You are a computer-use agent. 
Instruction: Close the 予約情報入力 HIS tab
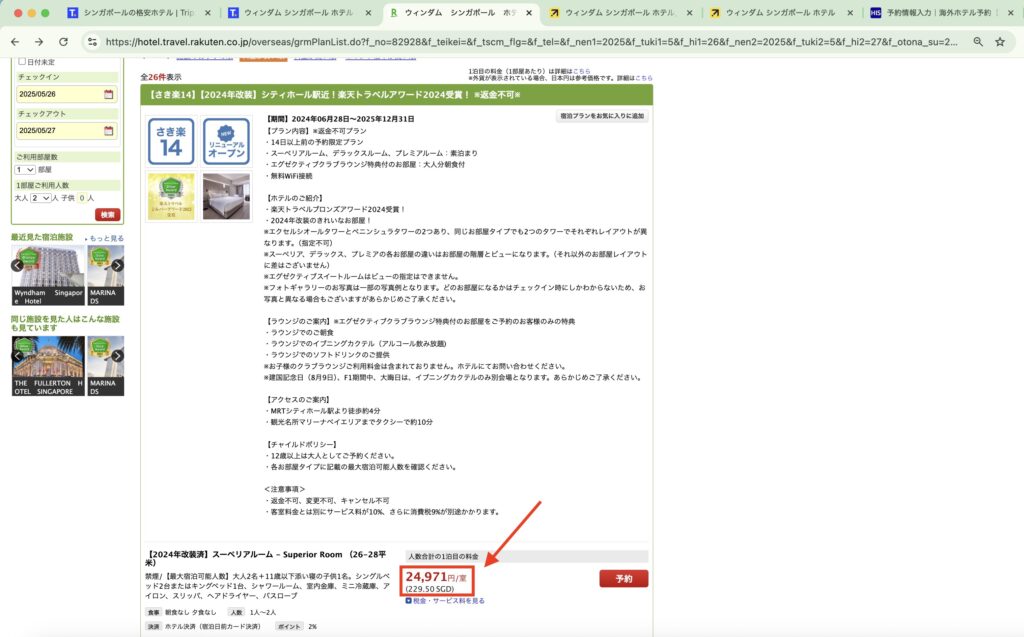pyautogui.click(x=1010, y=12)
